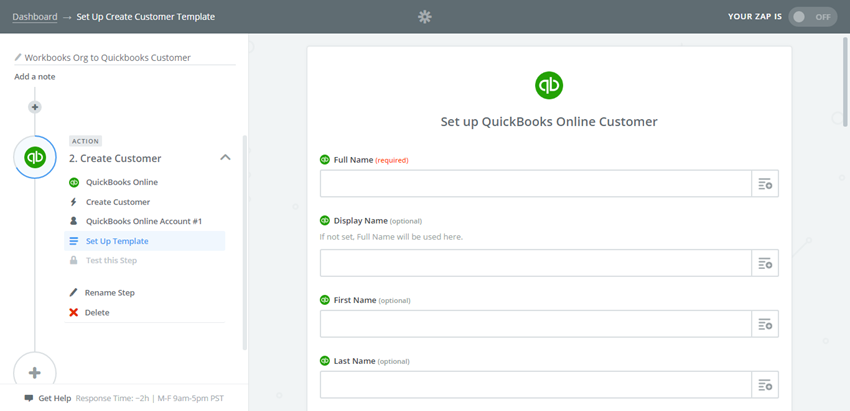850x411 pixels.
Task: Click the '2. Create Customer' step title
Action: tap(115, 158)
